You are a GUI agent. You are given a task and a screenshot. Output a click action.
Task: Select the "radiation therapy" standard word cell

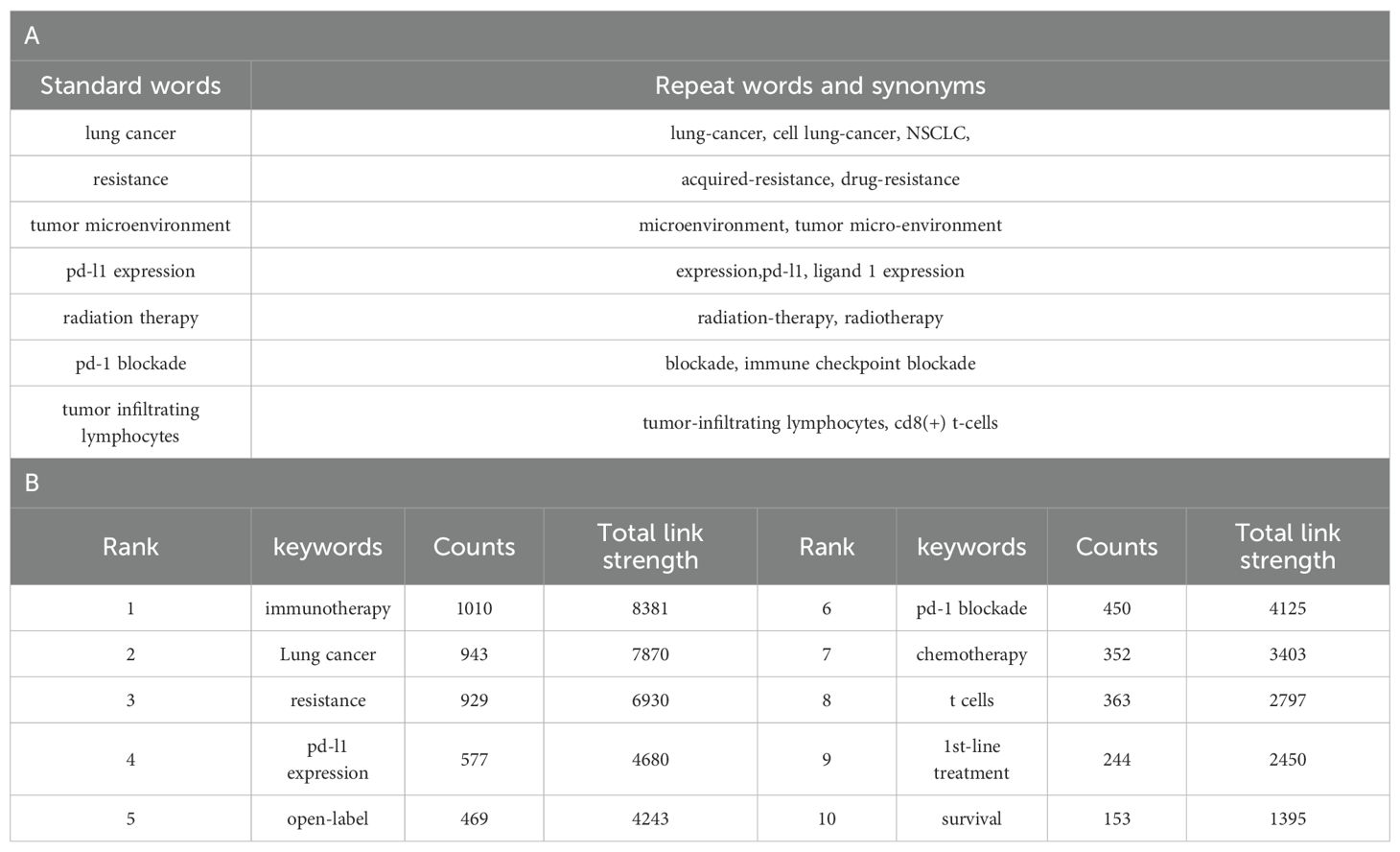[130, 318]
